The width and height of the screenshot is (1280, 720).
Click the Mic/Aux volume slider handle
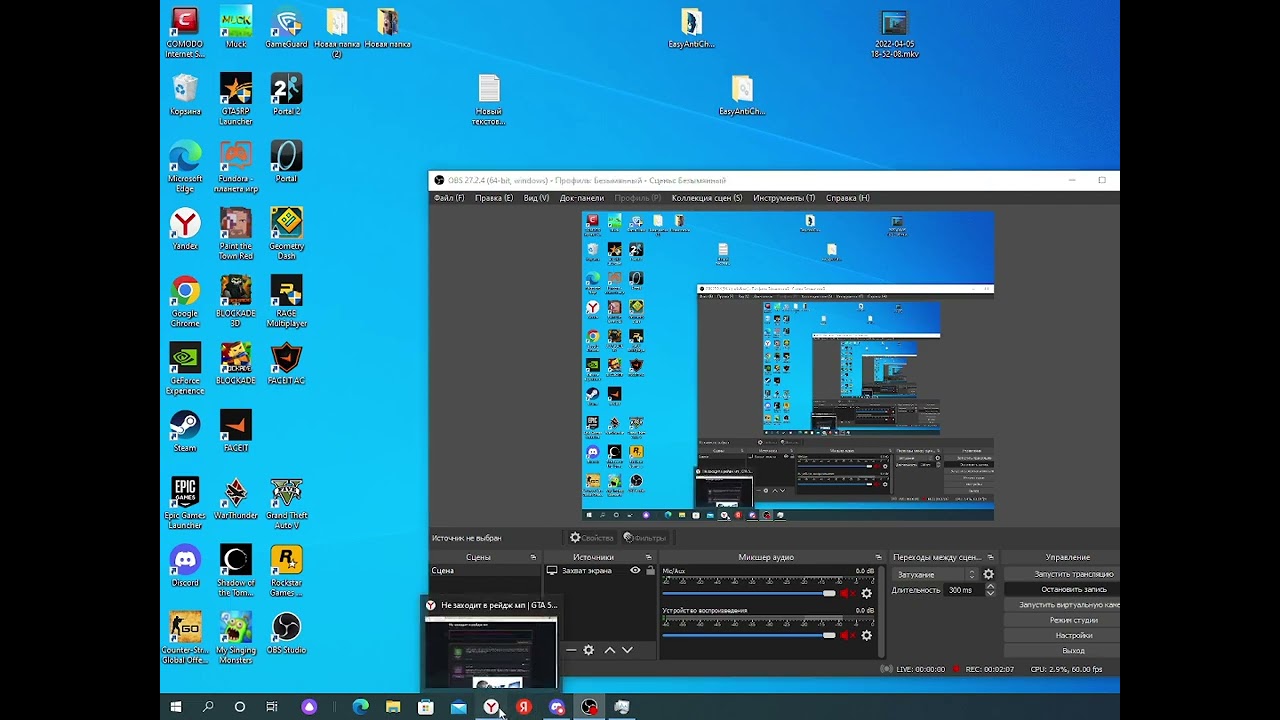pos(829,593)
